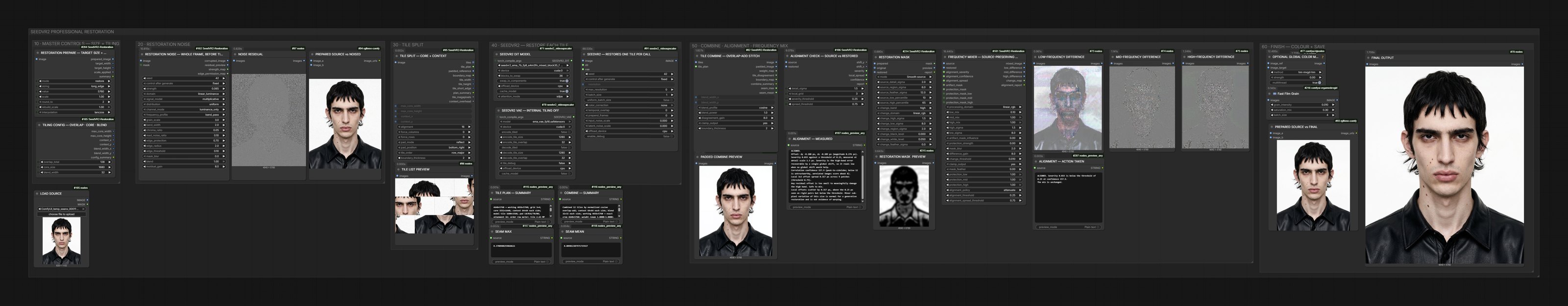
Task: Open the LOAD SOURCE image file dropdown
Action: coord(61,209)
